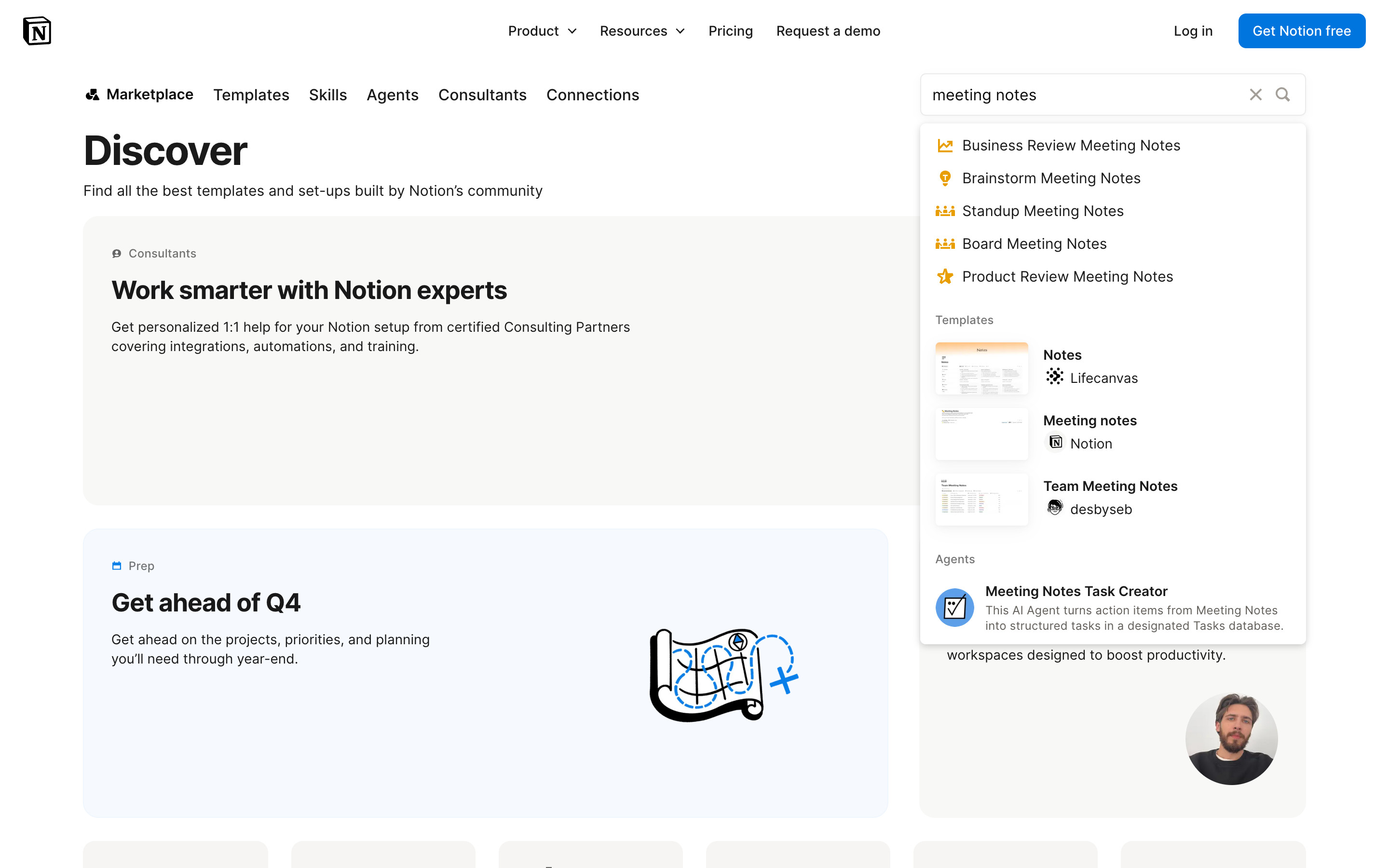Screen dimensions: 1389x868
Task: Open the Notes template thumbnail
Action: pyautogui.click(x=981, y=368)
